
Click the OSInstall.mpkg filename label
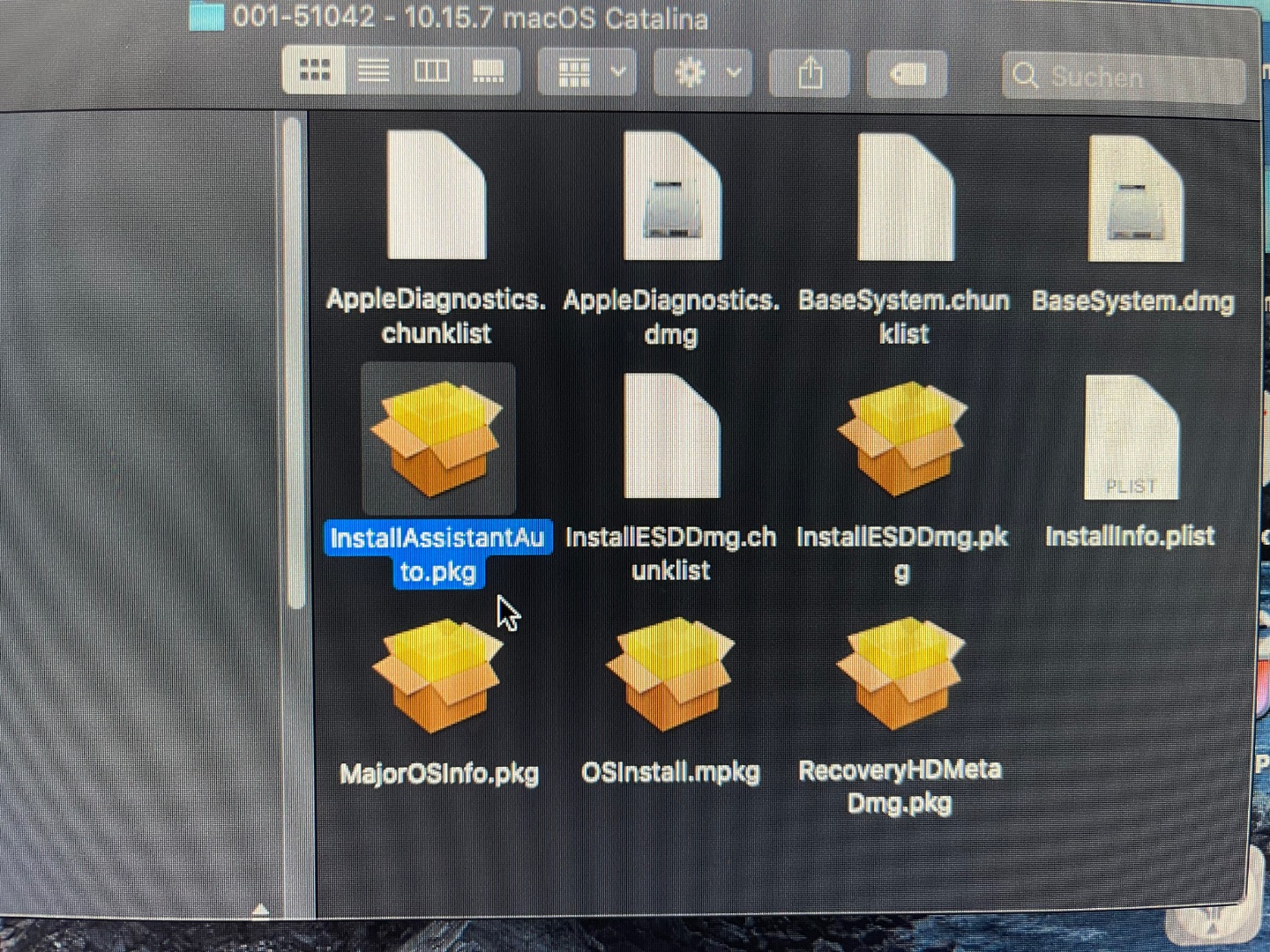coord(670,772)
